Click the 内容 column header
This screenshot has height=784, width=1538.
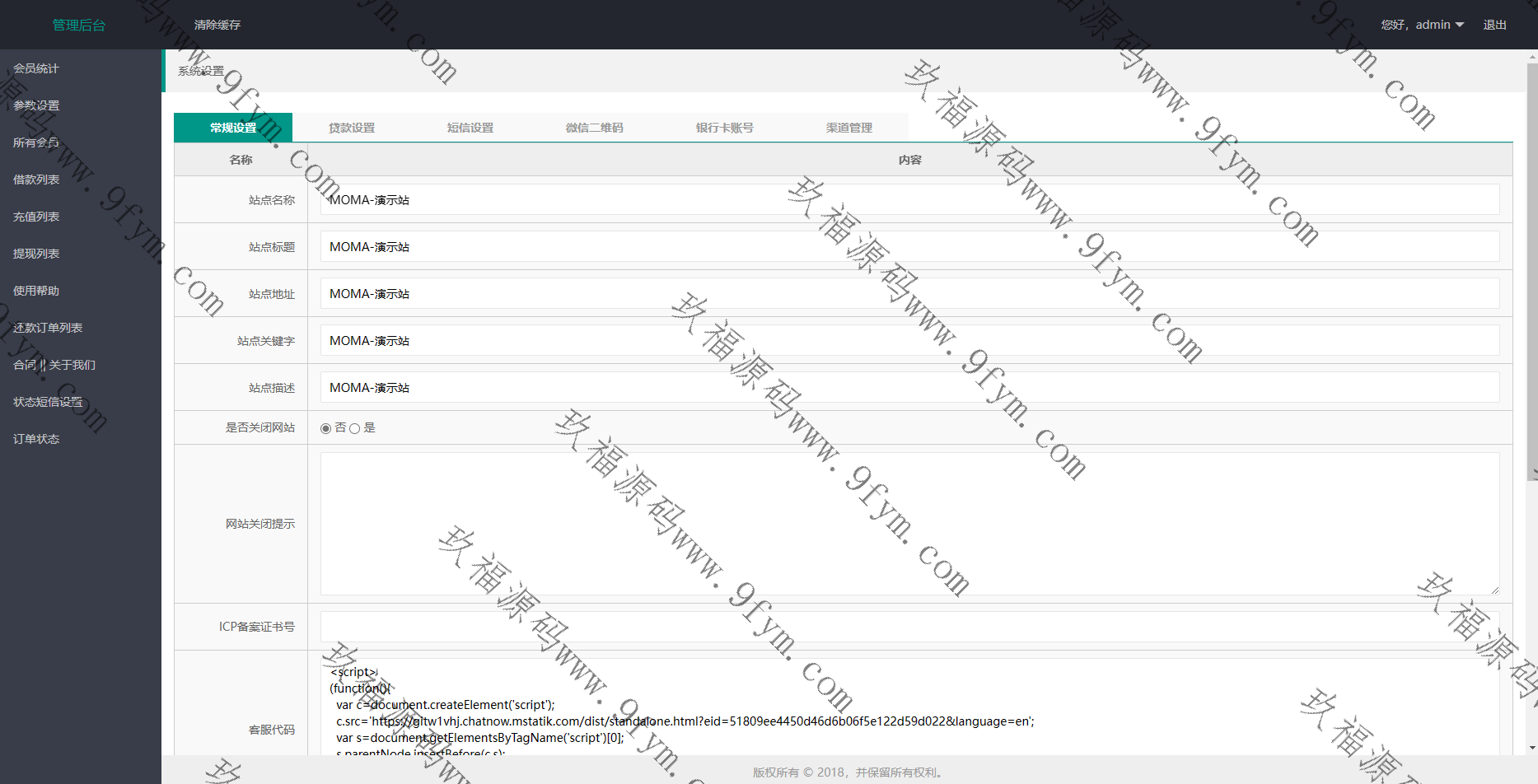[x=910, y=160]
